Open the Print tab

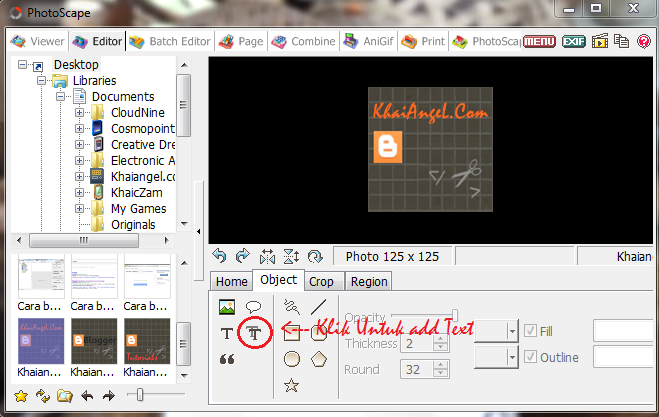[423, 41]
